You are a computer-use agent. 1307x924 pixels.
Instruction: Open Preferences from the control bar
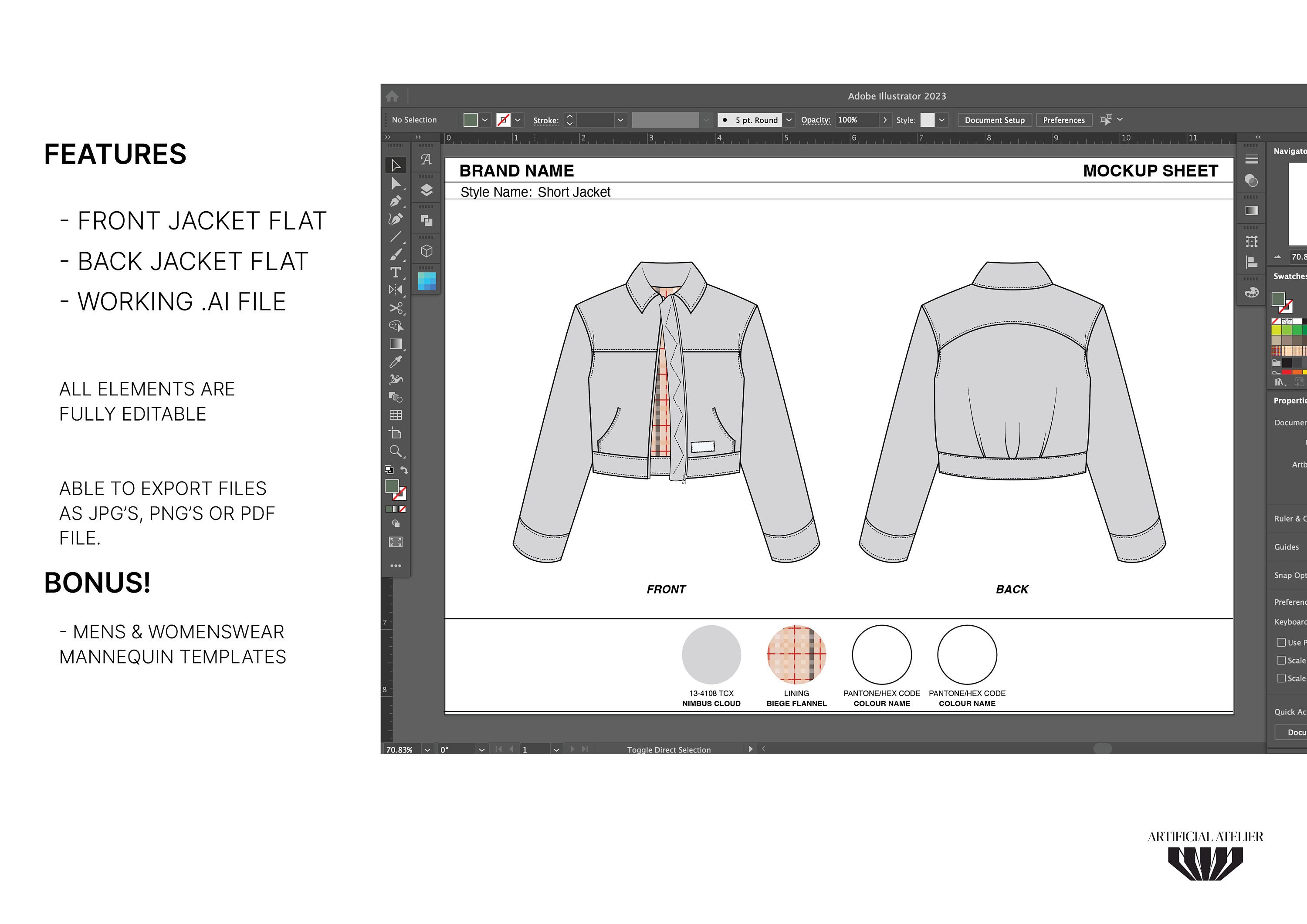(x=1063, y=120)
